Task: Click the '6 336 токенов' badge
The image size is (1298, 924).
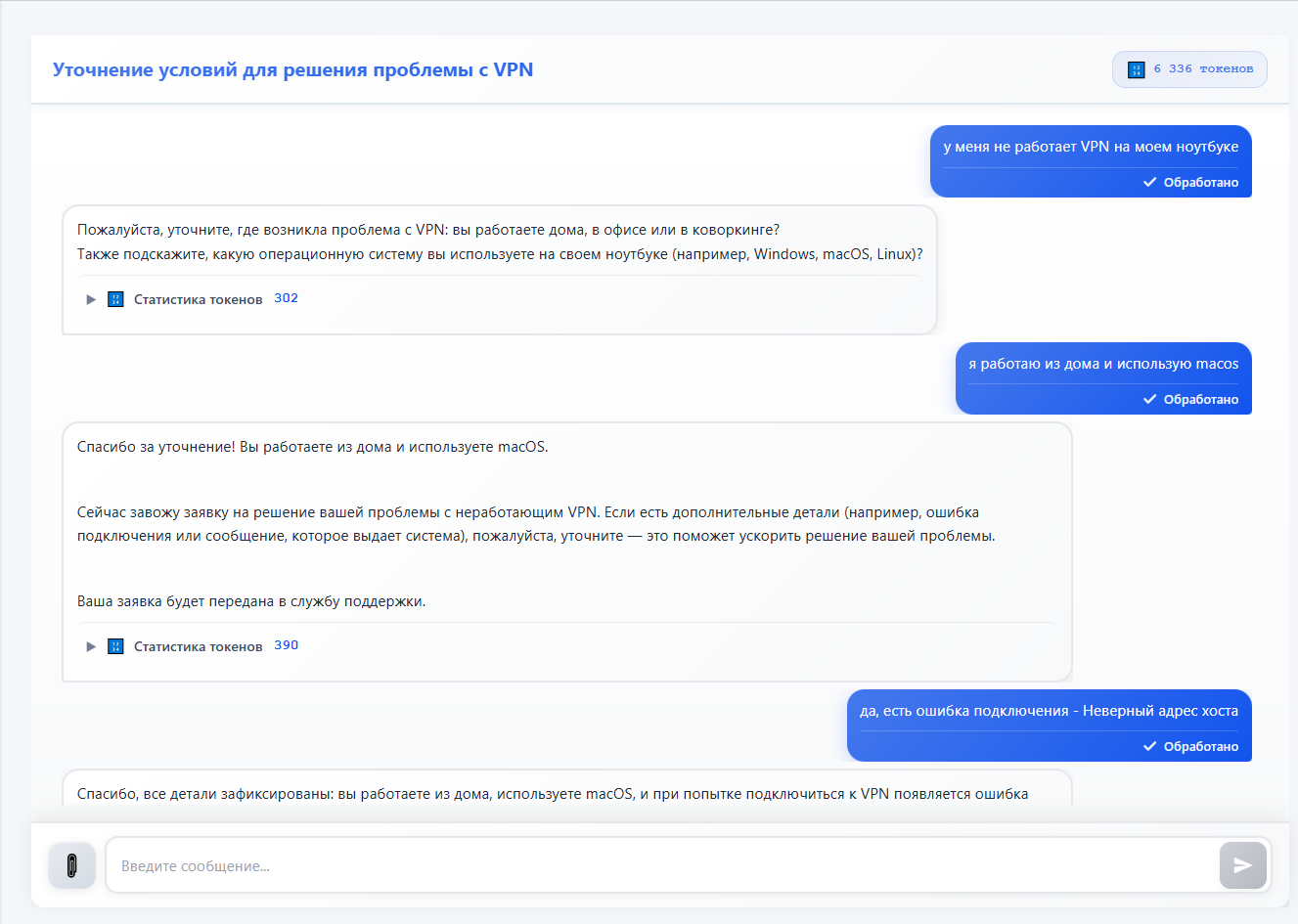Action: [x=1189, y=69]
